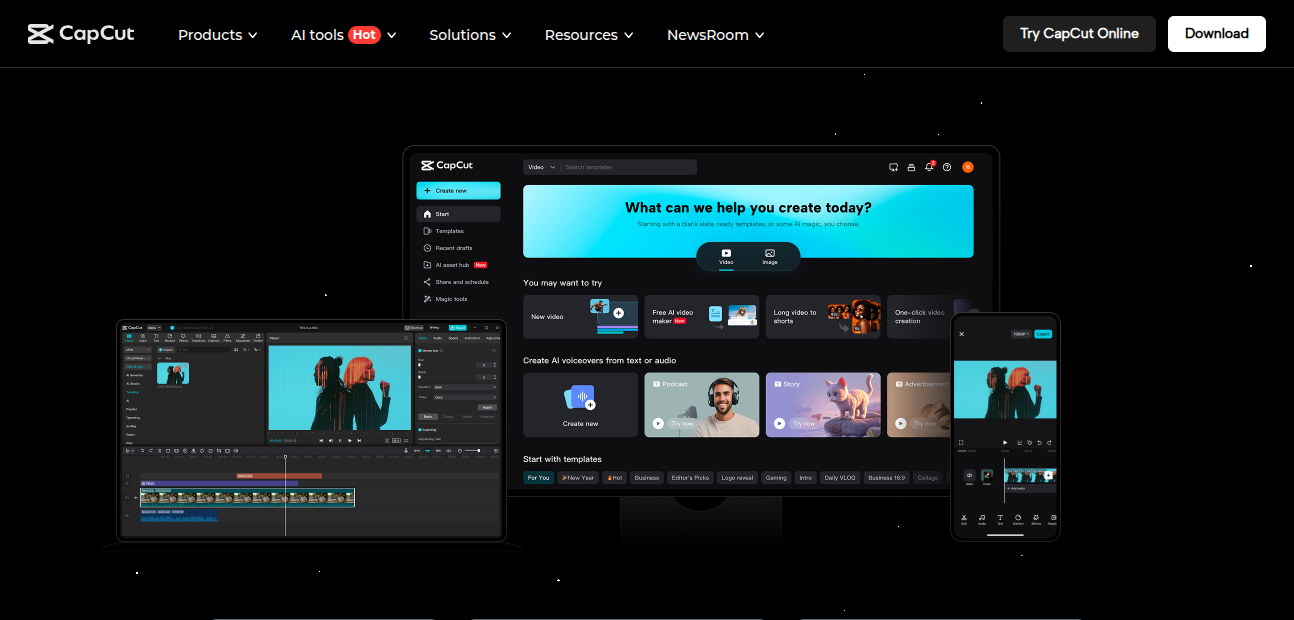Click the Search templates input field
Viewport: 1294px width, 620px height.
(x=628, y=167)
